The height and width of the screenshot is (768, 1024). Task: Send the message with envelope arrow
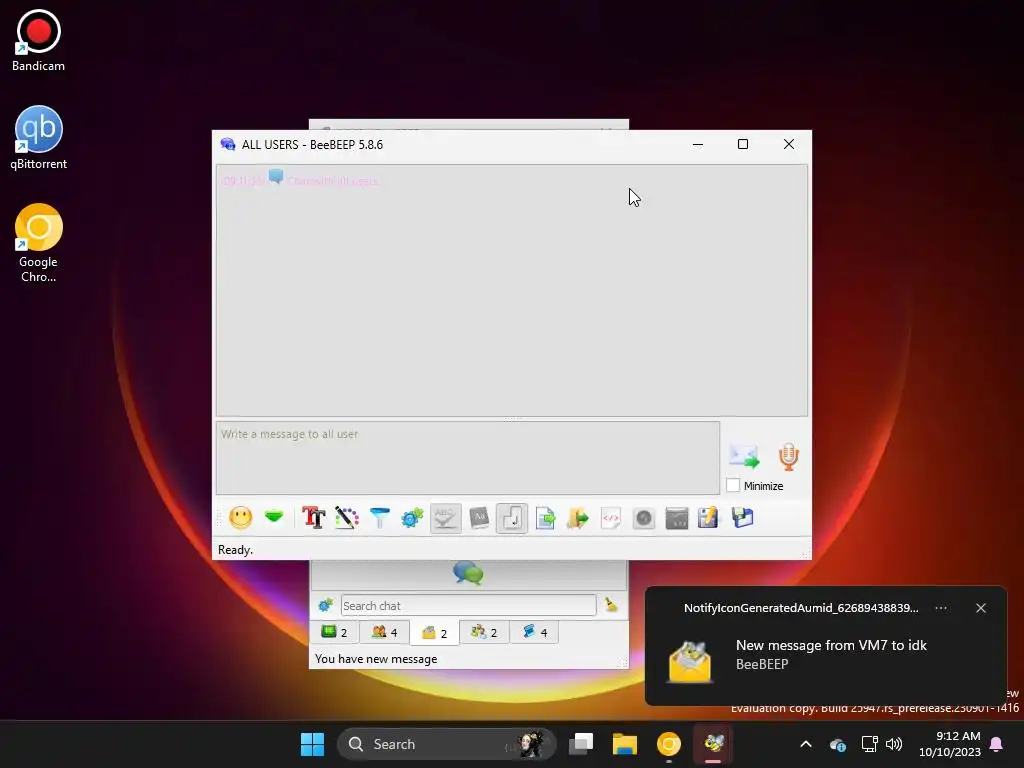744,456
